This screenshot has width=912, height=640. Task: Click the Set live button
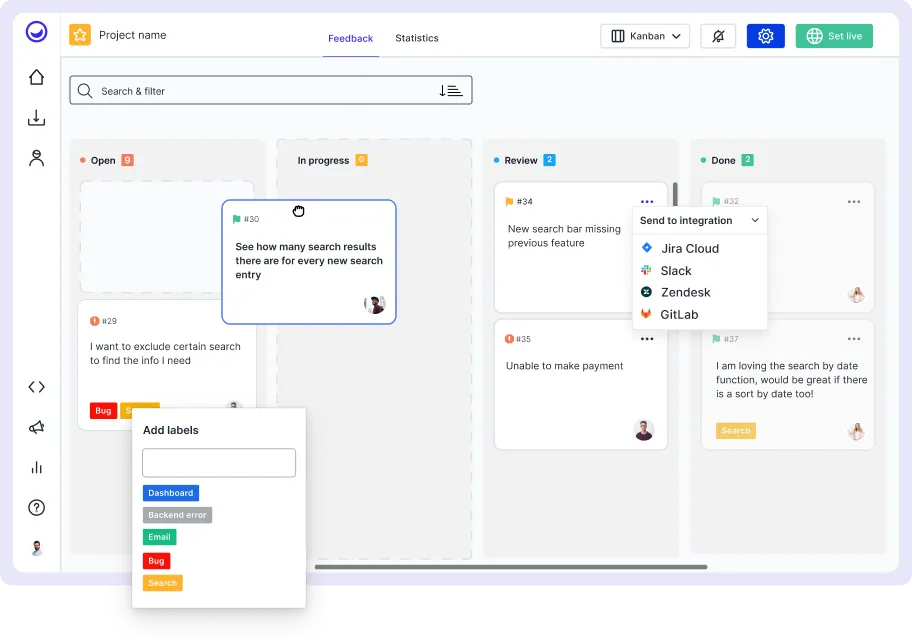coord(834,35)
